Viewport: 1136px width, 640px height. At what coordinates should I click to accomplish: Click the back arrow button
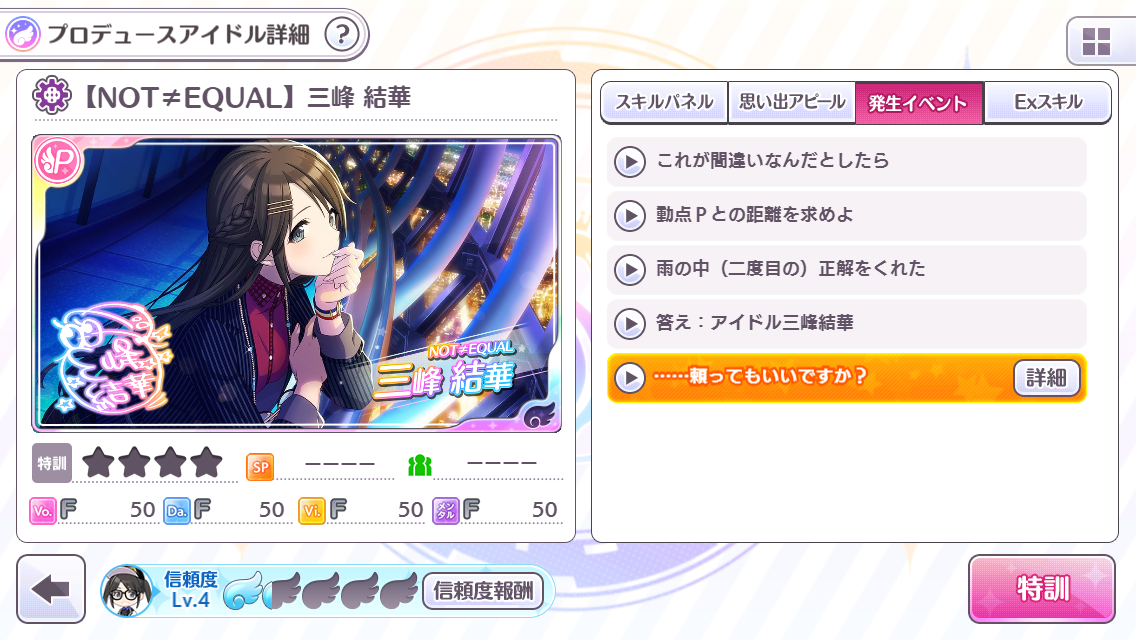(51, 589)
